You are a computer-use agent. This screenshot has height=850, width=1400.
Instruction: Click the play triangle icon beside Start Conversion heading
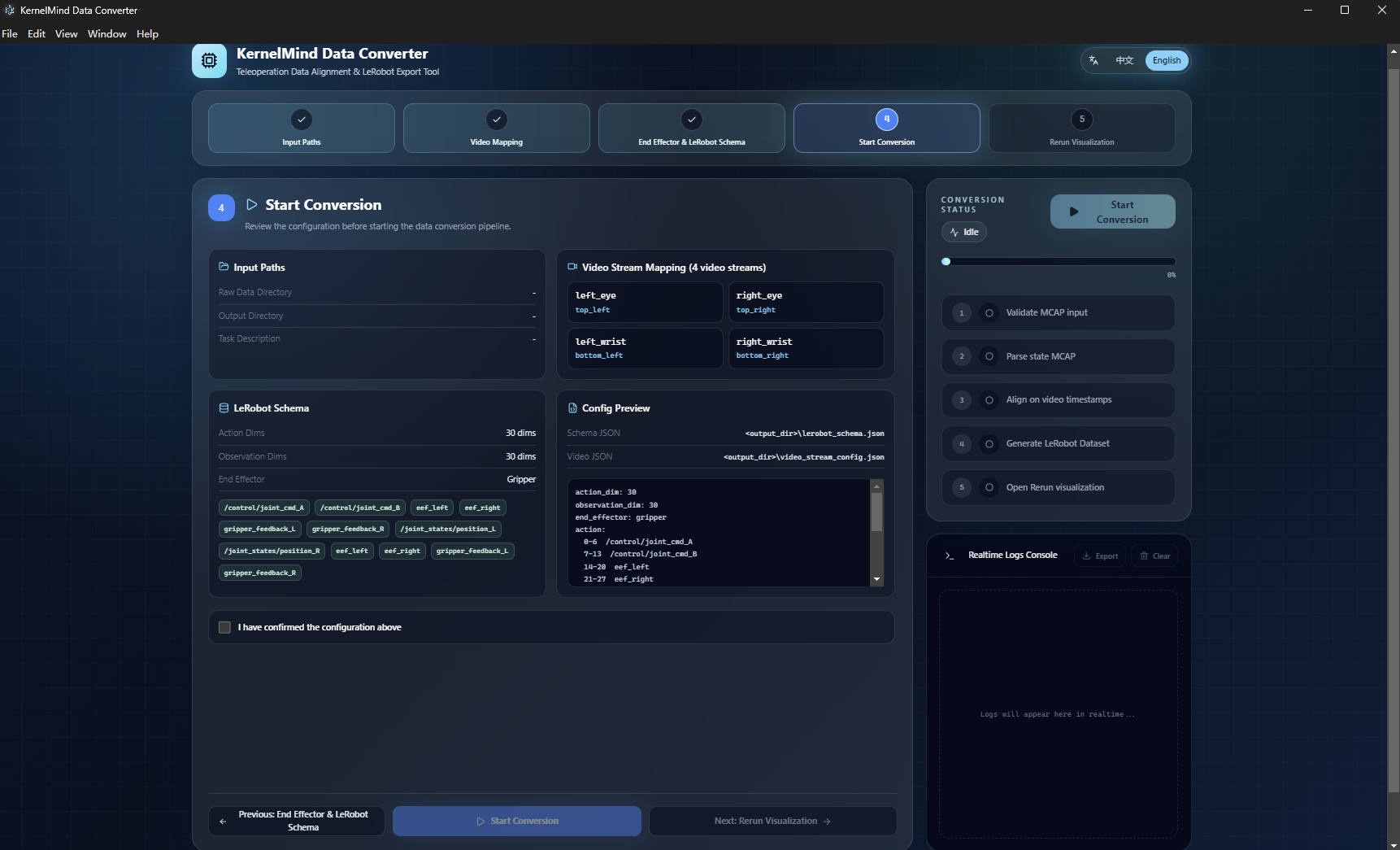tap(252, 205)
